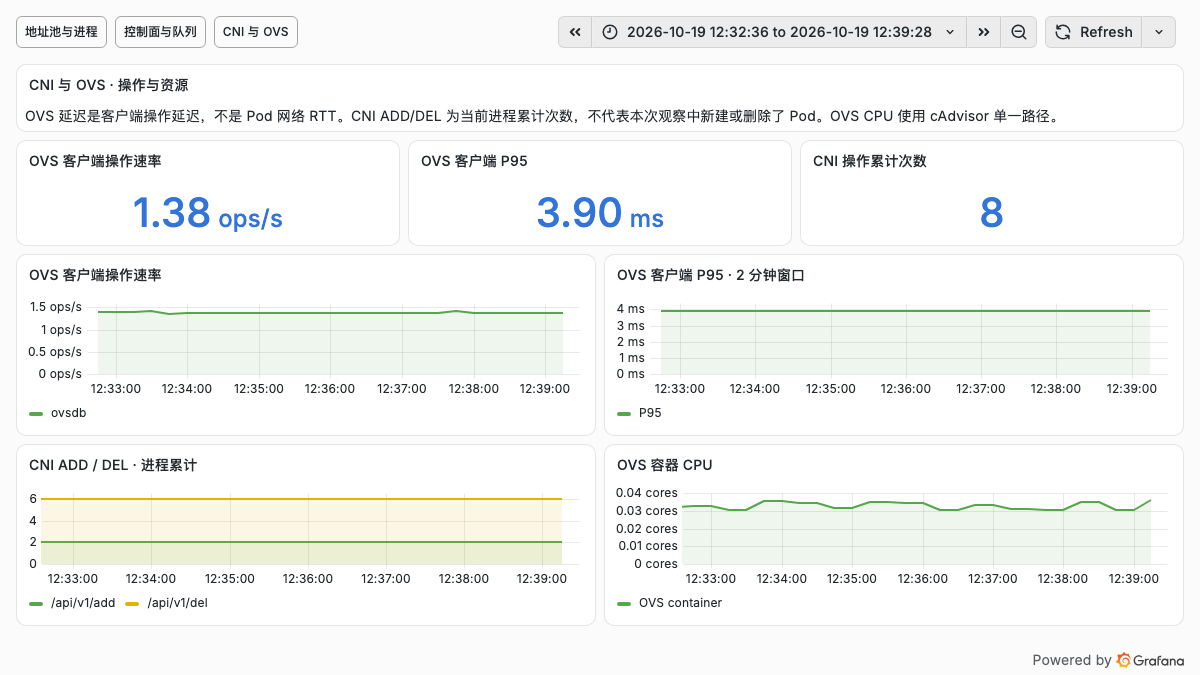Click the CNI 操作累计次数 stat panel title
Image resolution: width=1200 pixels, height=675 pixels.
click(x=870, y=161)
